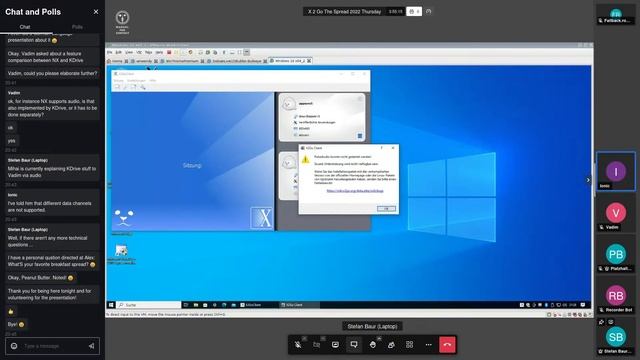
Task: Hang up with the red leave-call button
Action: pos(447,344)
